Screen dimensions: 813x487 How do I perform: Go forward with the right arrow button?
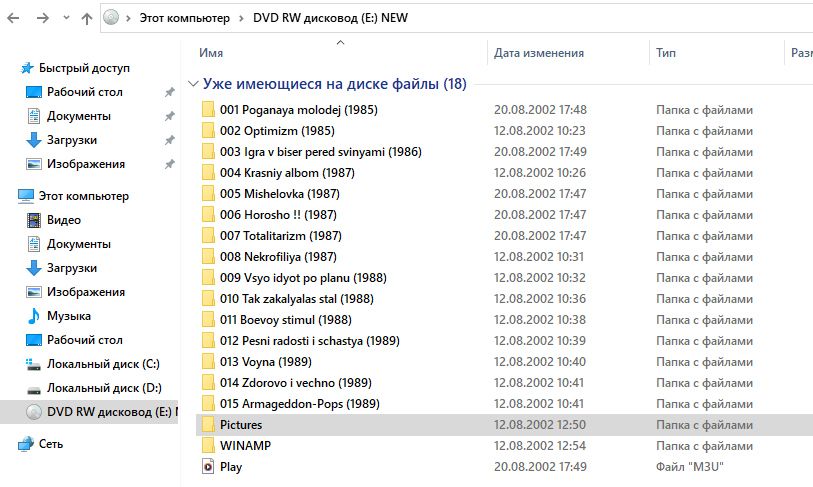pos(43,18)
